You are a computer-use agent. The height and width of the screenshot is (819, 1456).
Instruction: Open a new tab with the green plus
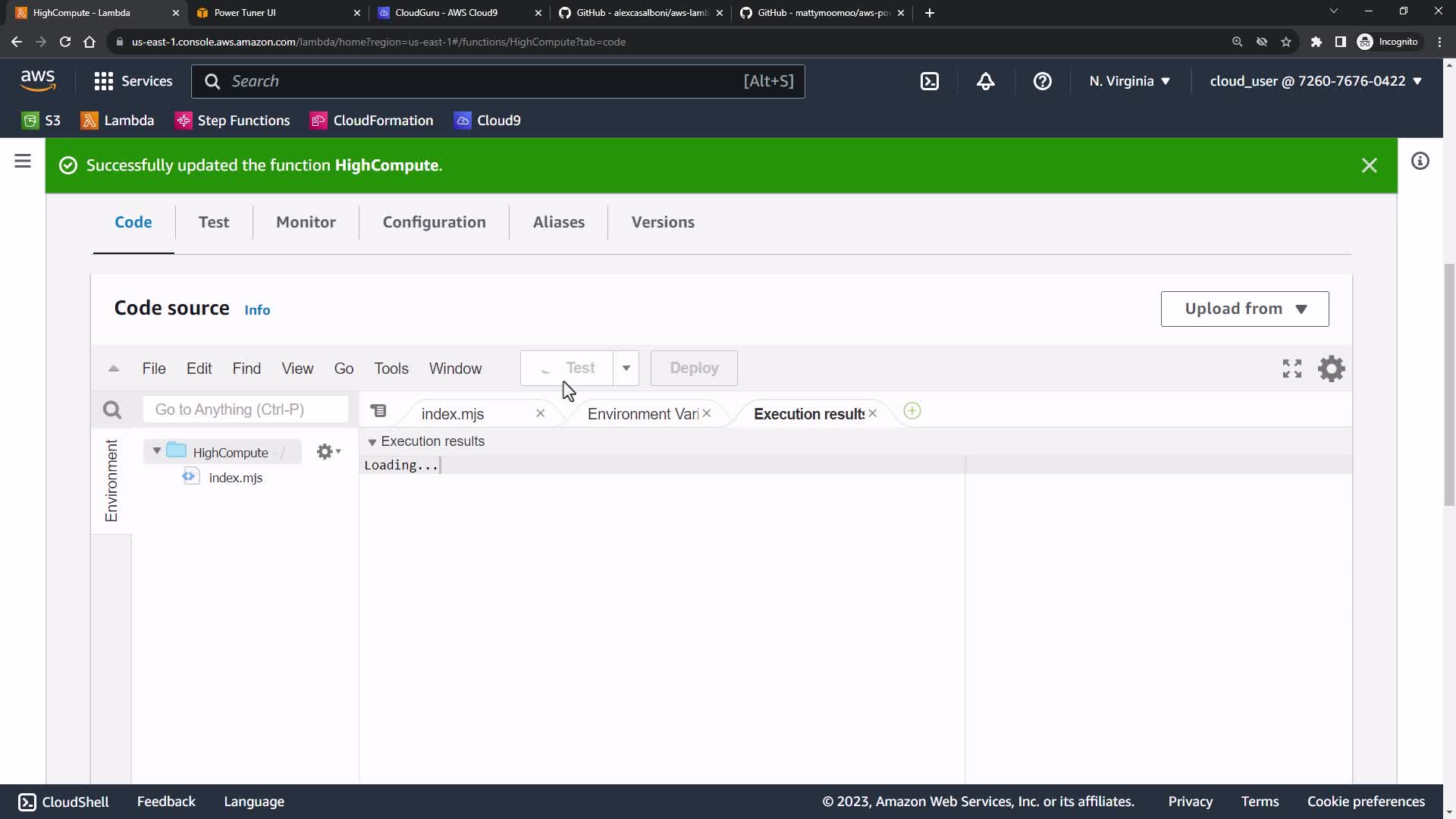coord(912,411)
